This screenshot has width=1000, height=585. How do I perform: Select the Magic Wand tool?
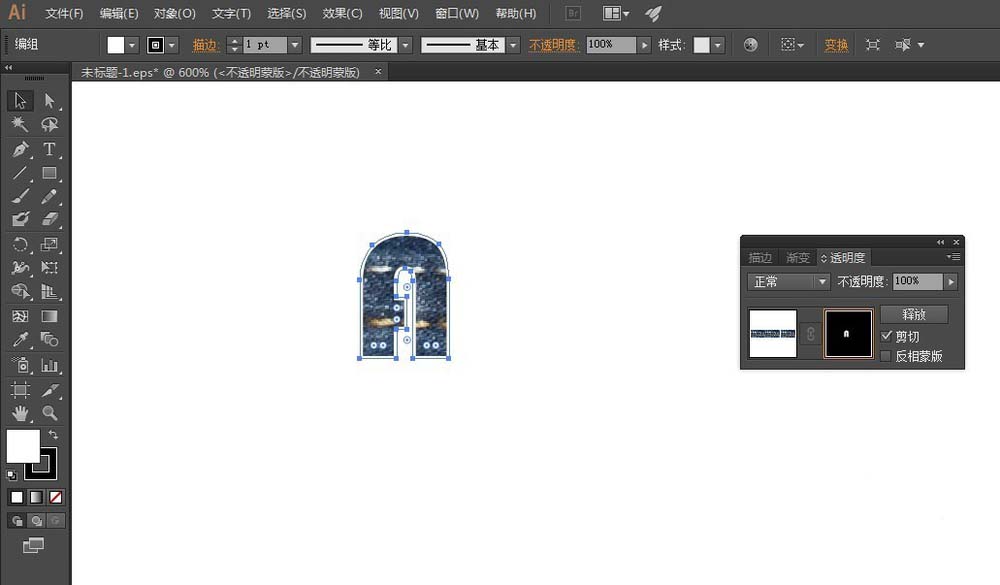click(20, 124)
